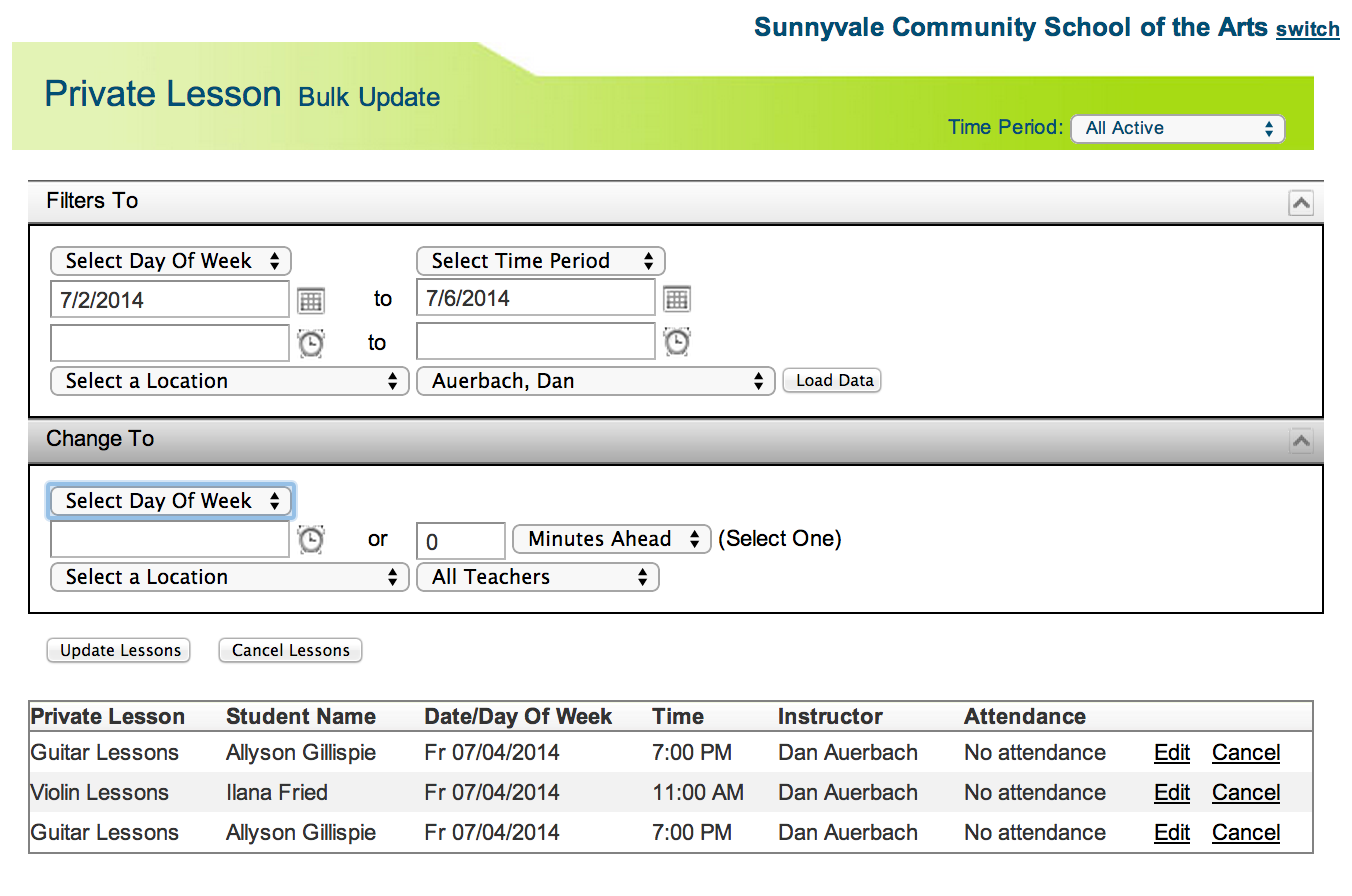Collapse the Change To section
This screenshot has height=896, width=1352.
pos(1300,441)
